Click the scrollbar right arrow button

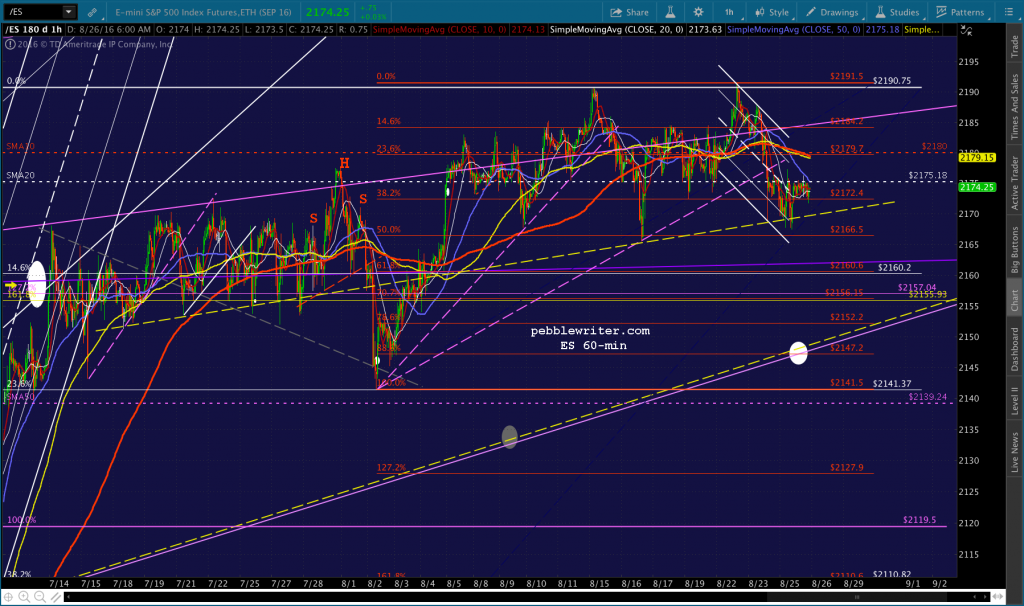coord(986,597)
